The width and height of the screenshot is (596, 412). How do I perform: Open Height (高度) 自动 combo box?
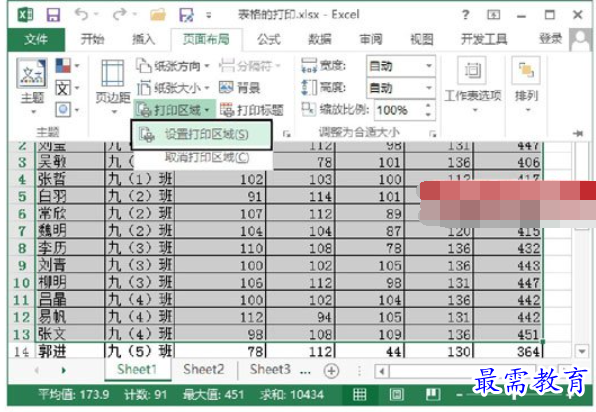click(x=401, y=88)
